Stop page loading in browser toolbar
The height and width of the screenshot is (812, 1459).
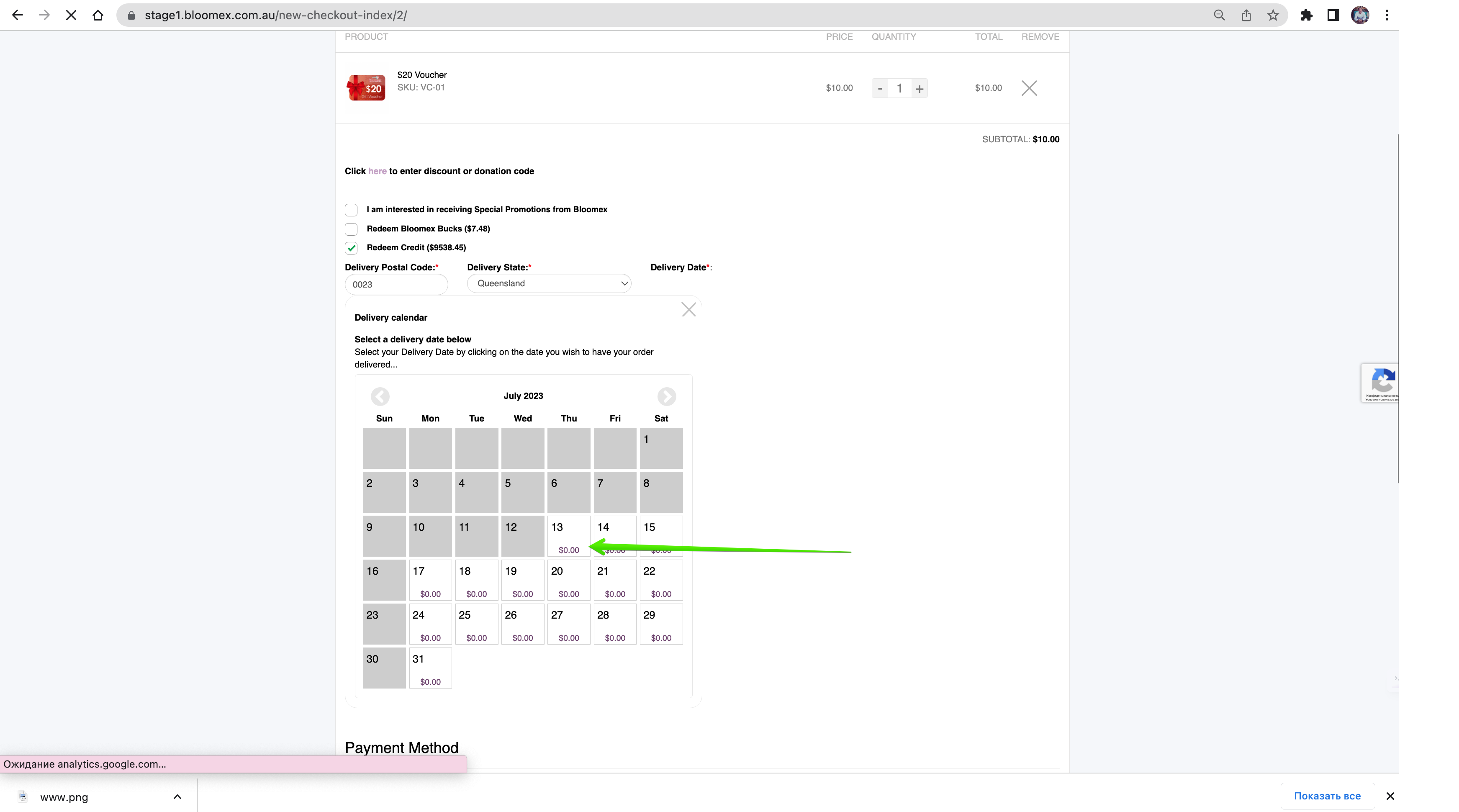click(71, 15)
